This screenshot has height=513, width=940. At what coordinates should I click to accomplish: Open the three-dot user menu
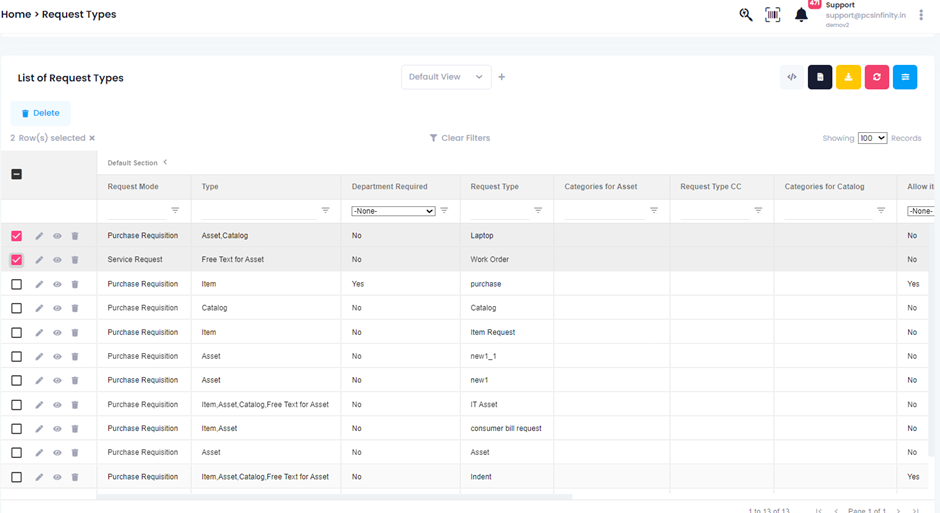(921, 15)
